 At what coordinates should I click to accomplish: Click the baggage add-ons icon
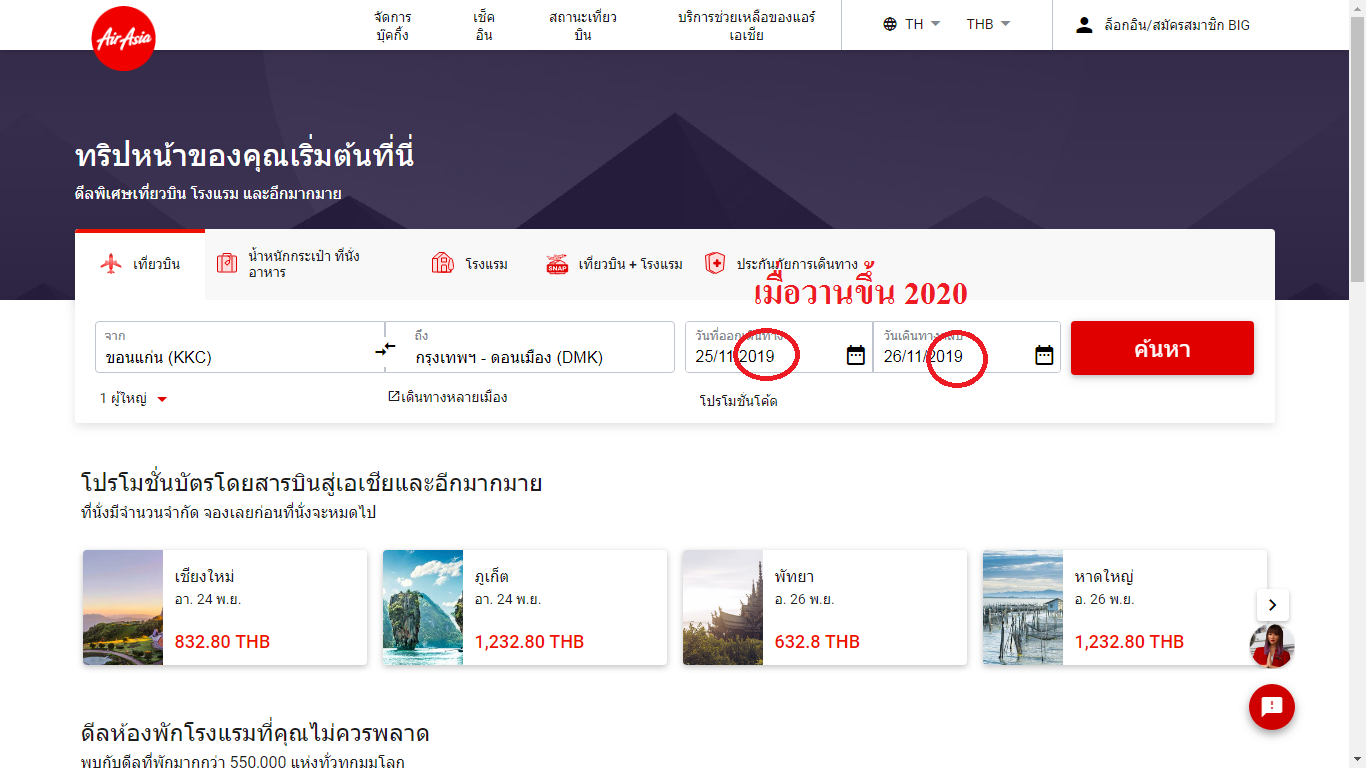click(228, 263)
